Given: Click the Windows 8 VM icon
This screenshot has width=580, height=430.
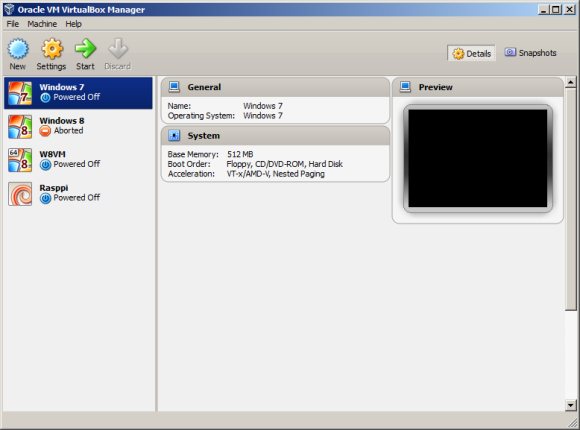Looking at the screenshot, I should coord(20,127).
